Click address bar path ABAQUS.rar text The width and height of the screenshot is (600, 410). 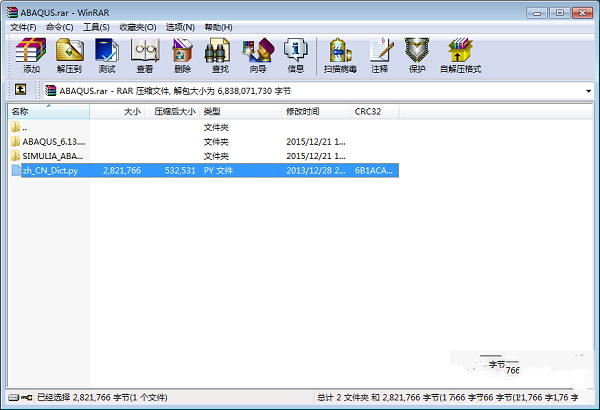click(x=83, y=91)
